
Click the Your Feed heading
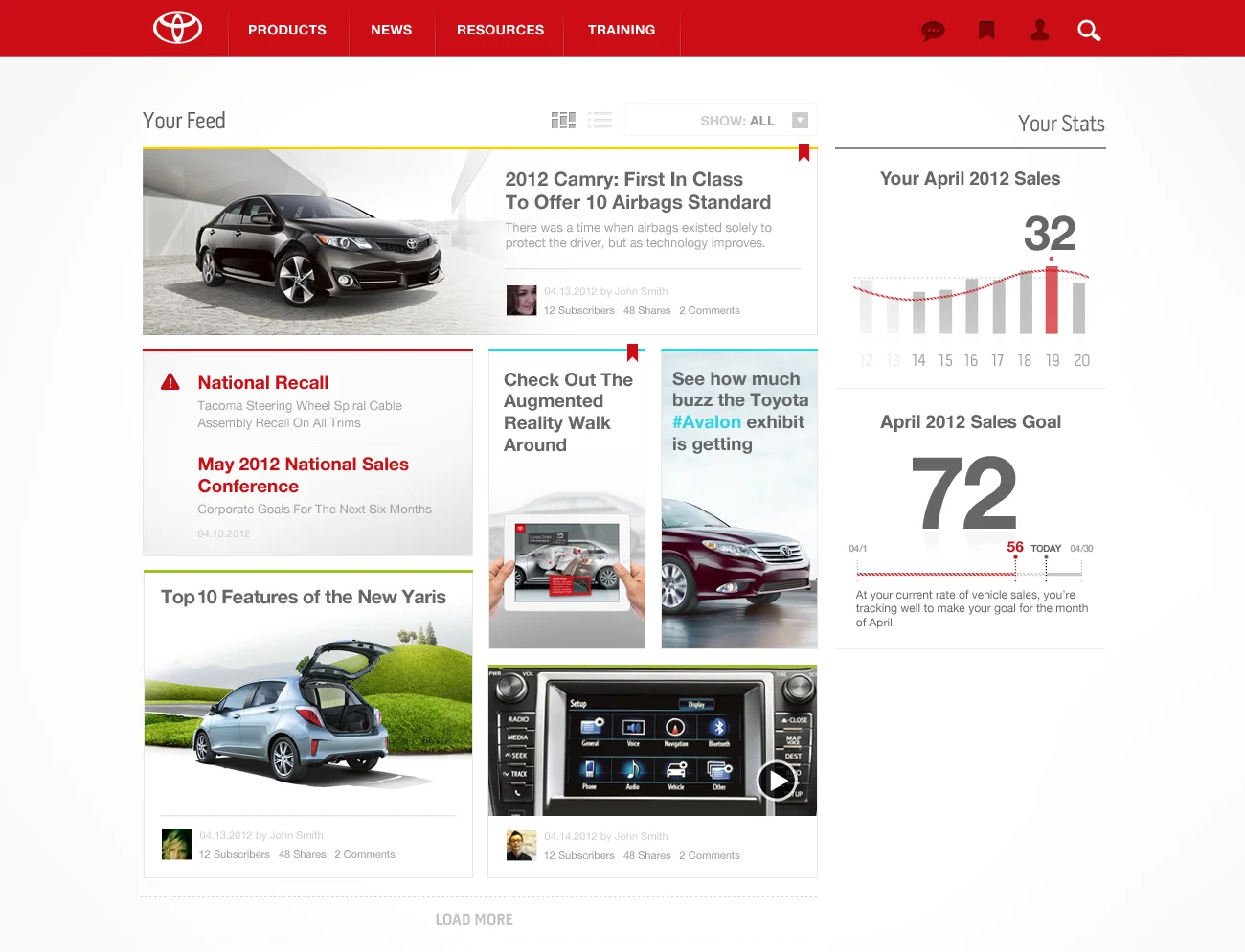(x=184, y=121)
